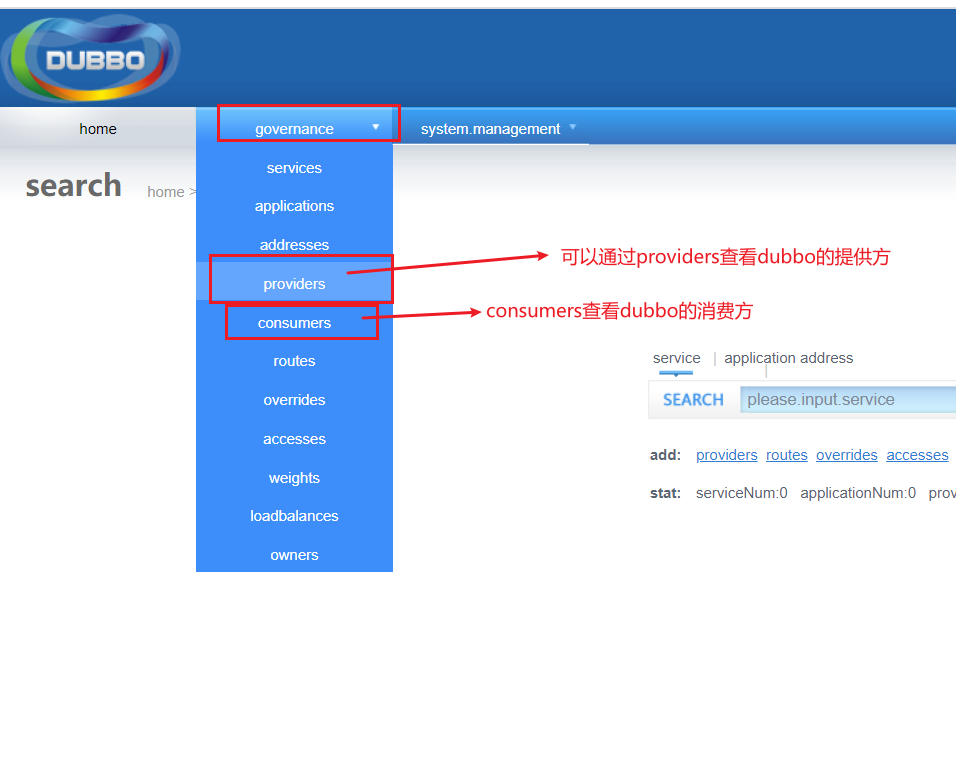Open the system.management menu

(491, 129)
